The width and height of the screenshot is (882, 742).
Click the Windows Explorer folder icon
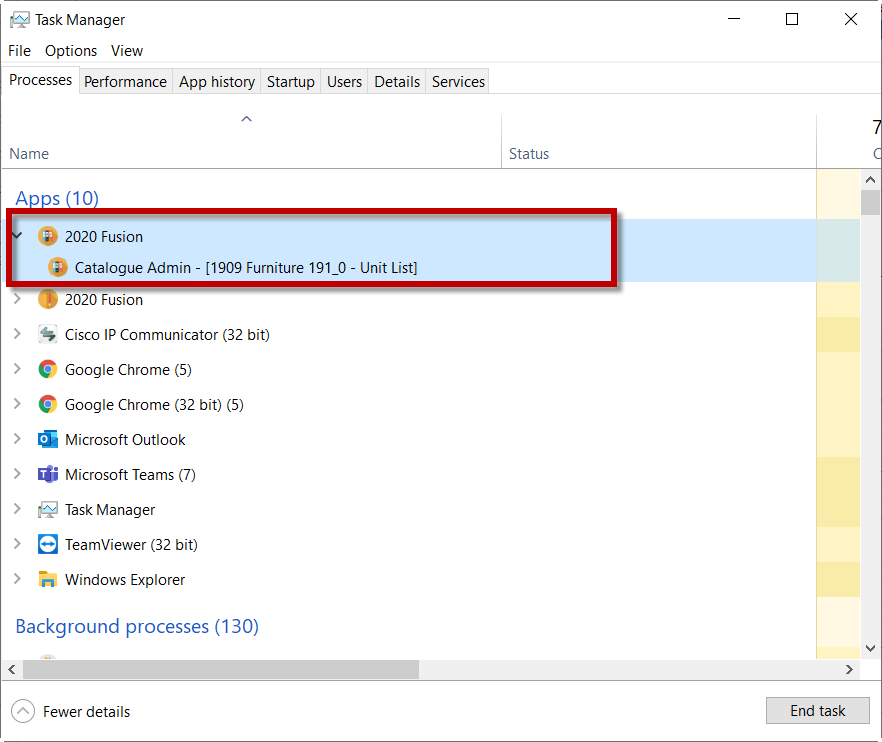tap(48, 579)
